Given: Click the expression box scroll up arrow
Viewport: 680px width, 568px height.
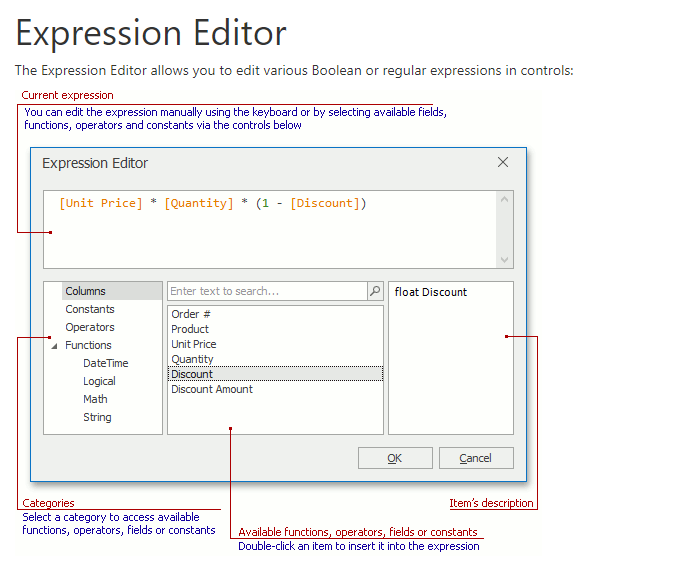Looking at the screenshot, I should pyautogui.click(x=504, y=199).
